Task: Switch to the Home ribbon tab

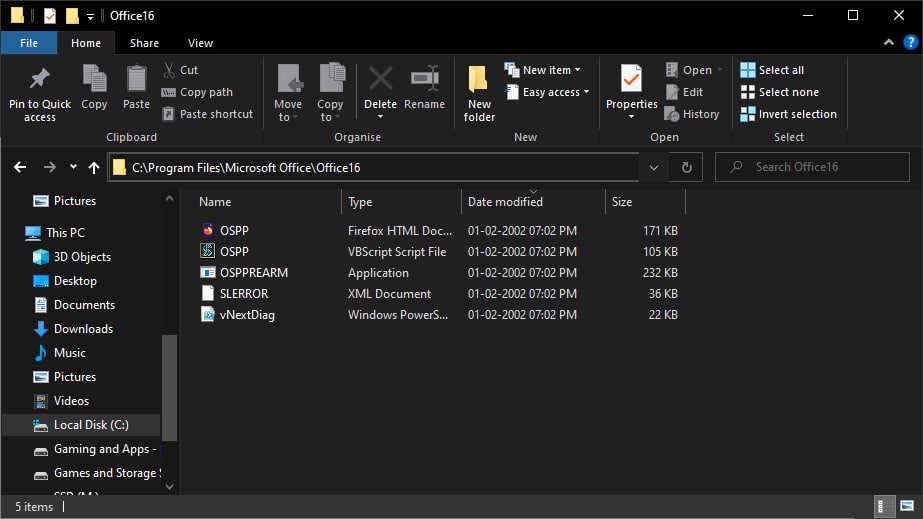Action: tap(86, 43)
